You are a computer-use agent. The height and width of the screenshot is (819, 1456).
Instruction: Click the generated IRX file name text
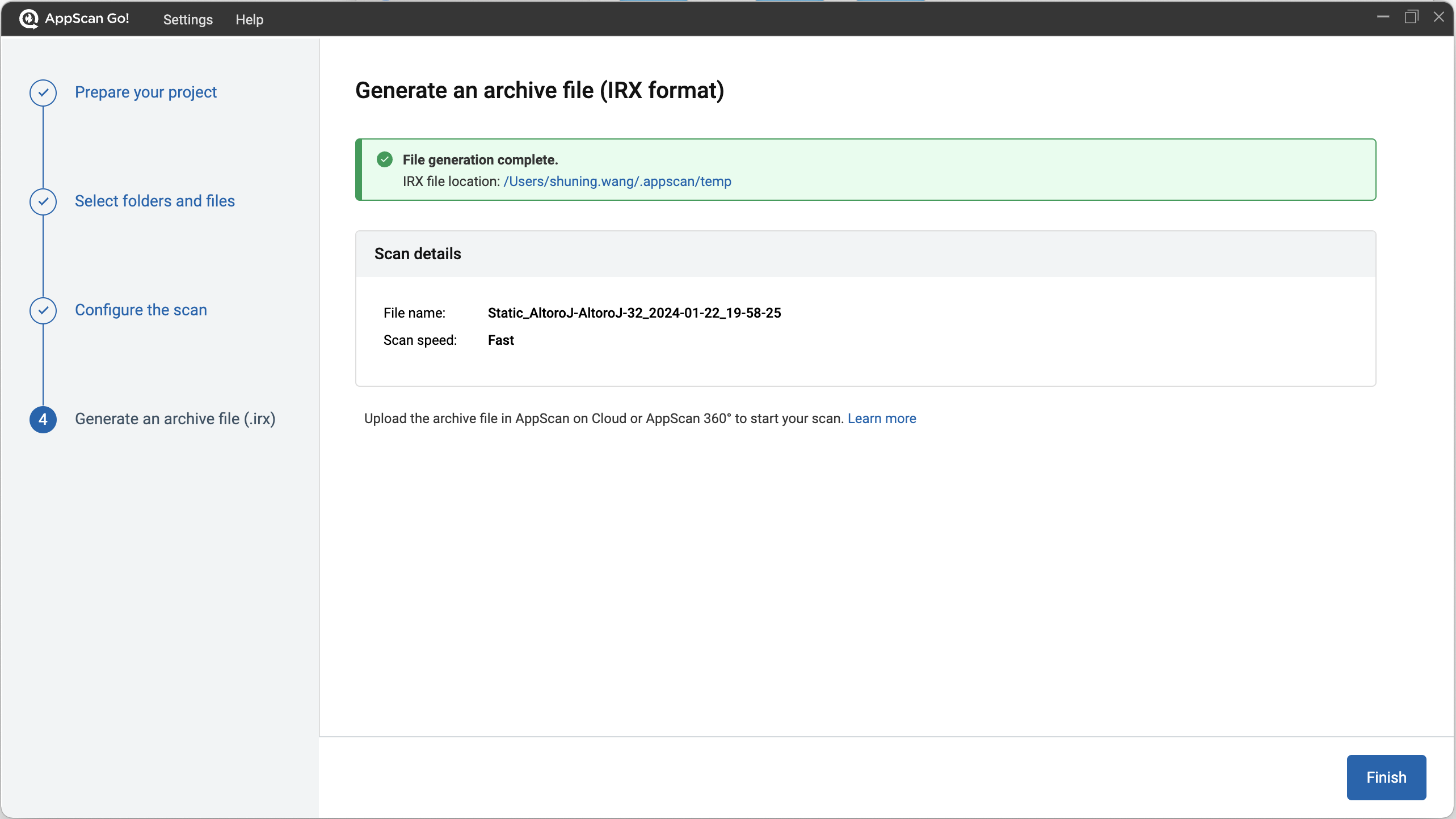[x=634, y=313]
